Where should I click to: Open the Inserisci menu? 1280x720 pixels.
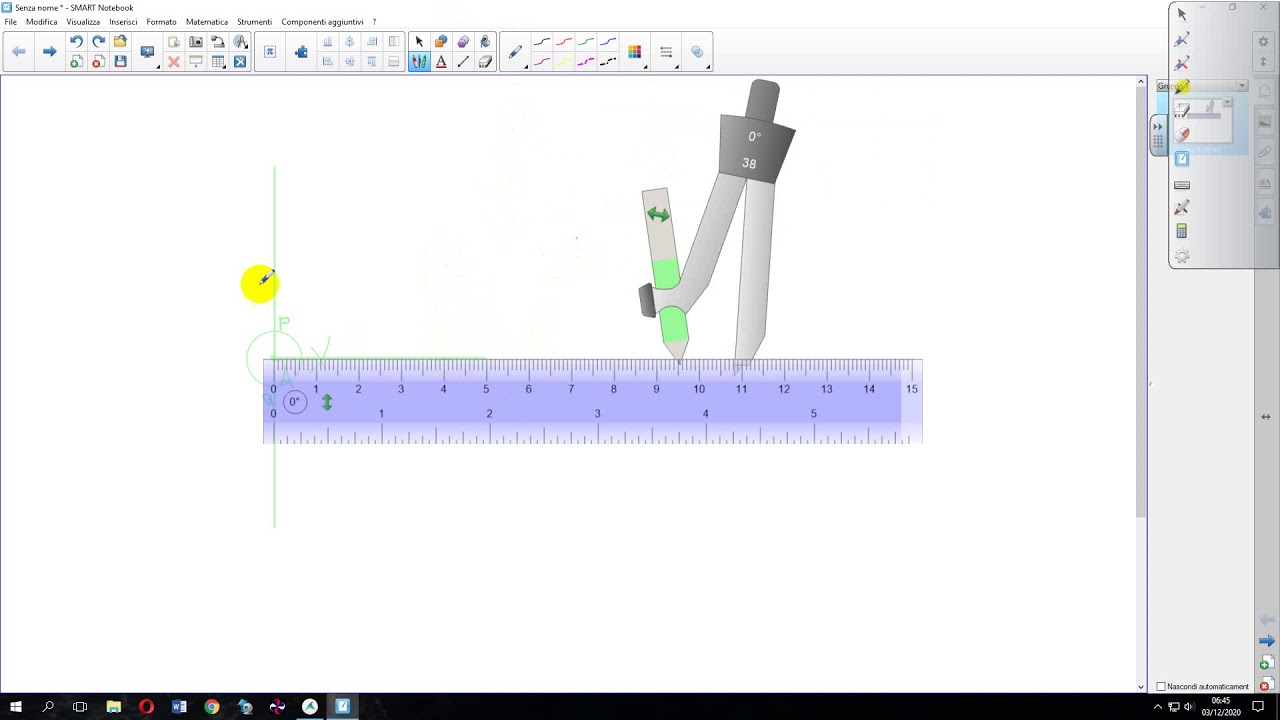pyautogui.click(x=123, y=22)
